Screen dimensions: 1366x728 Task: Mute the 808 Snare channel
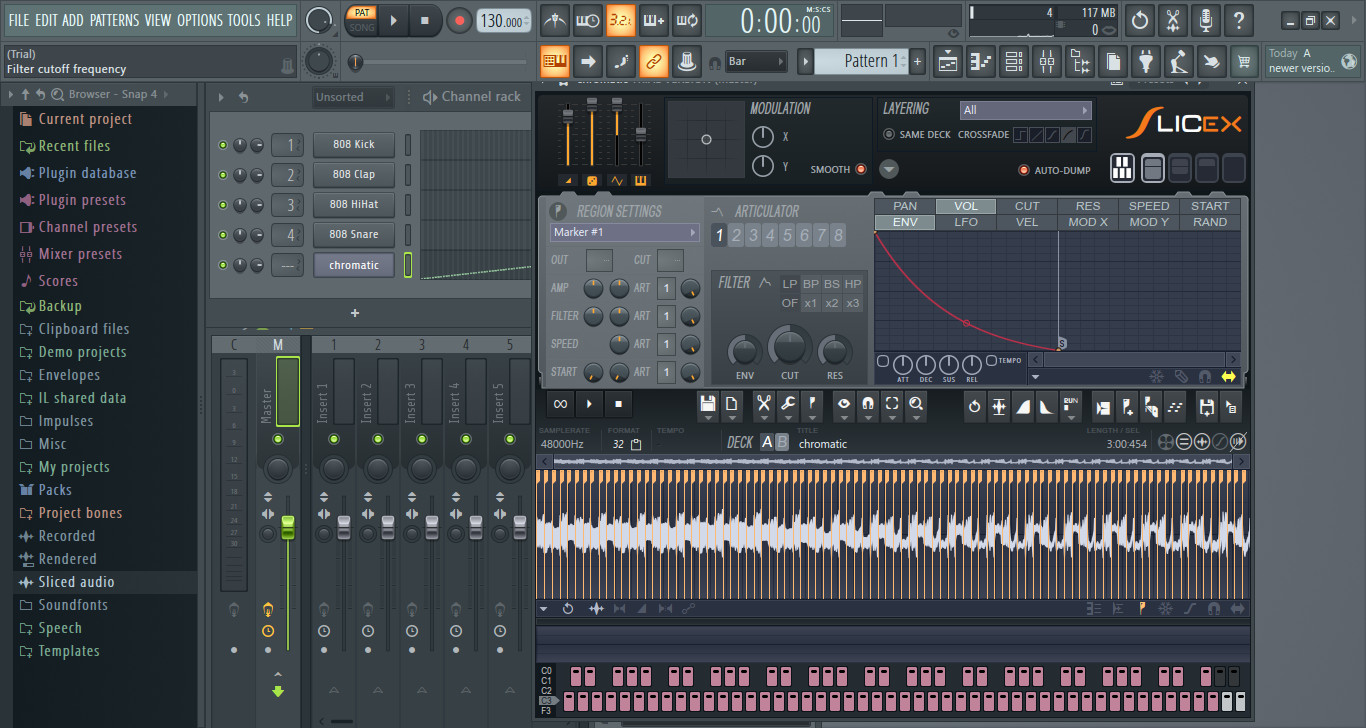point(223,235)
